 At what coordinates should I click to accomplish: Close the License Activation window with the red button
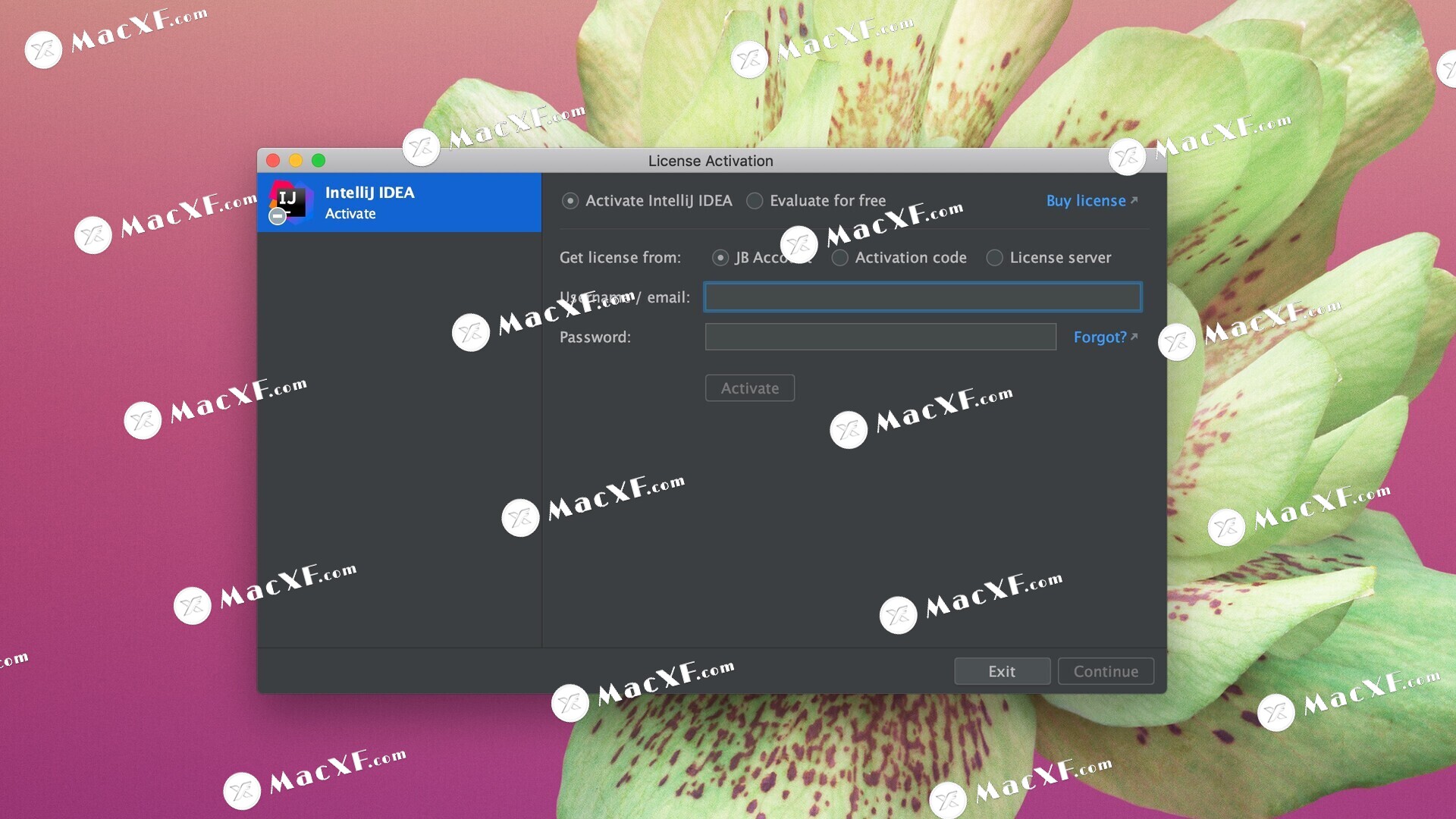click(273, 161)
